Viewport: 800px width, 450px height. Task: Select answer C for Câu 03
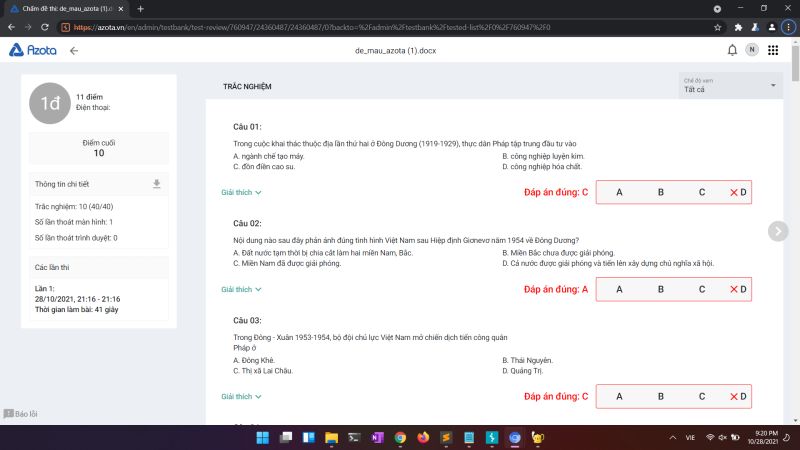702,396
